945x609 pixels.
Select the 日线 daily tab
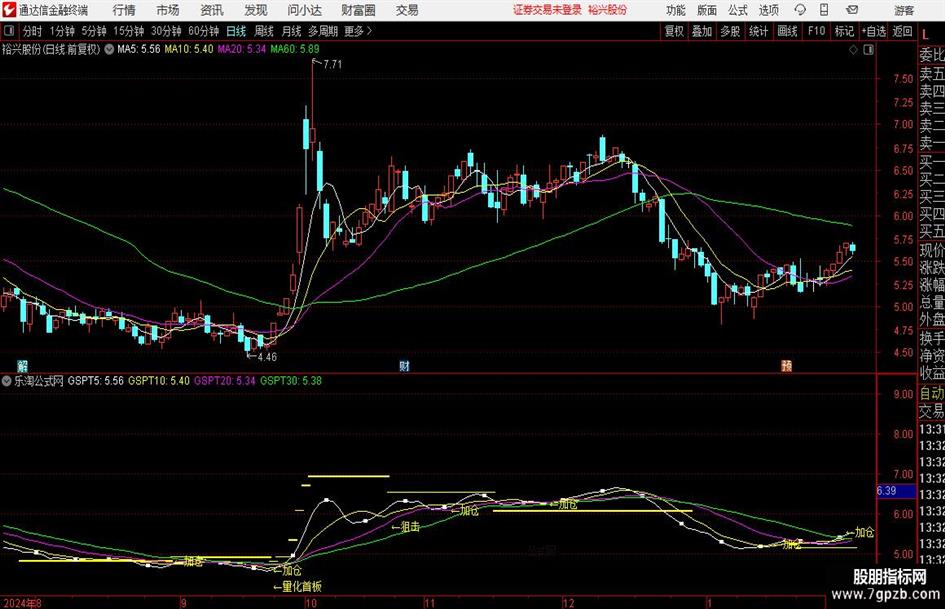(236, 31)
